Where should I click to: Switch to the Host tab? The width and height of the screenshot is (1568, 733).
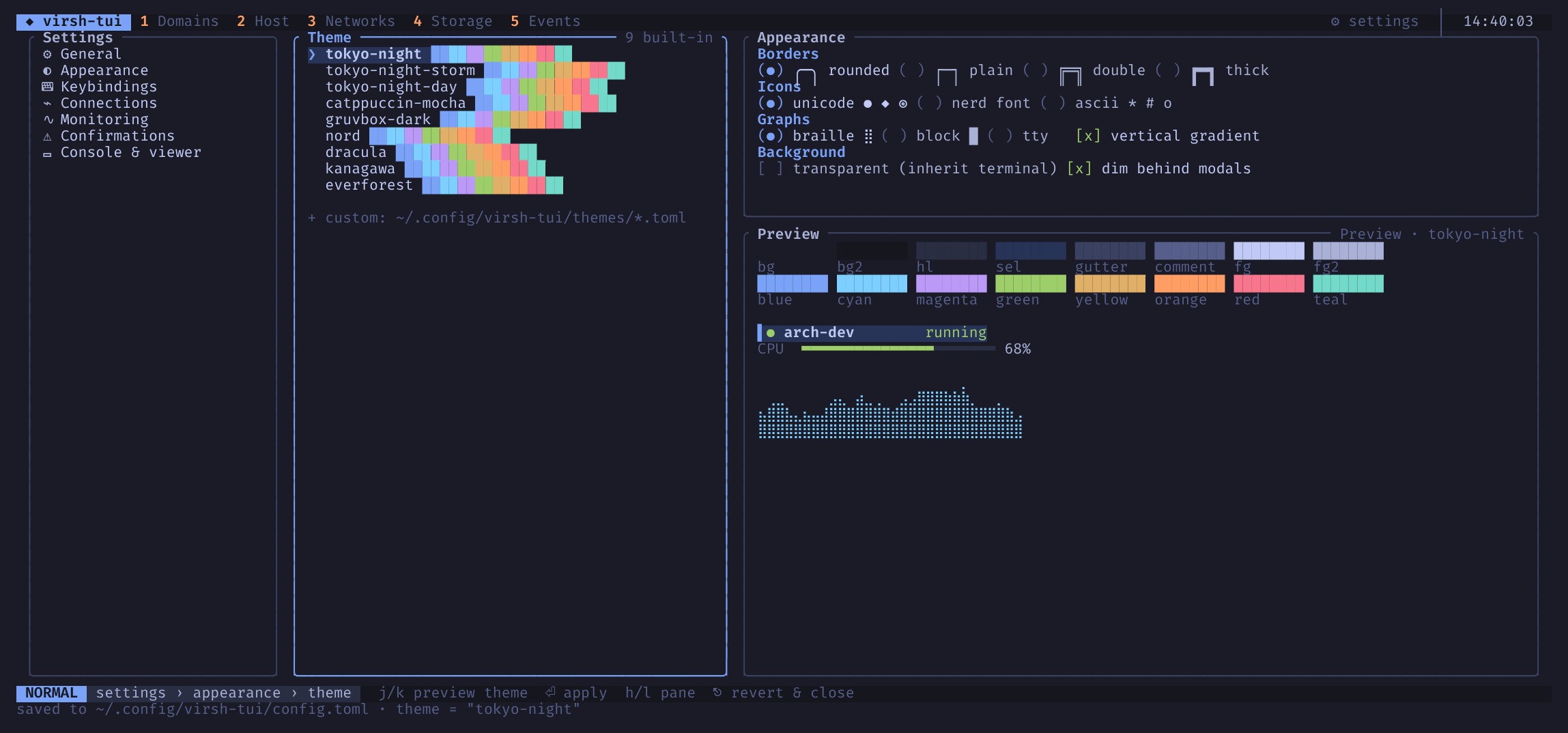(263, 22)
